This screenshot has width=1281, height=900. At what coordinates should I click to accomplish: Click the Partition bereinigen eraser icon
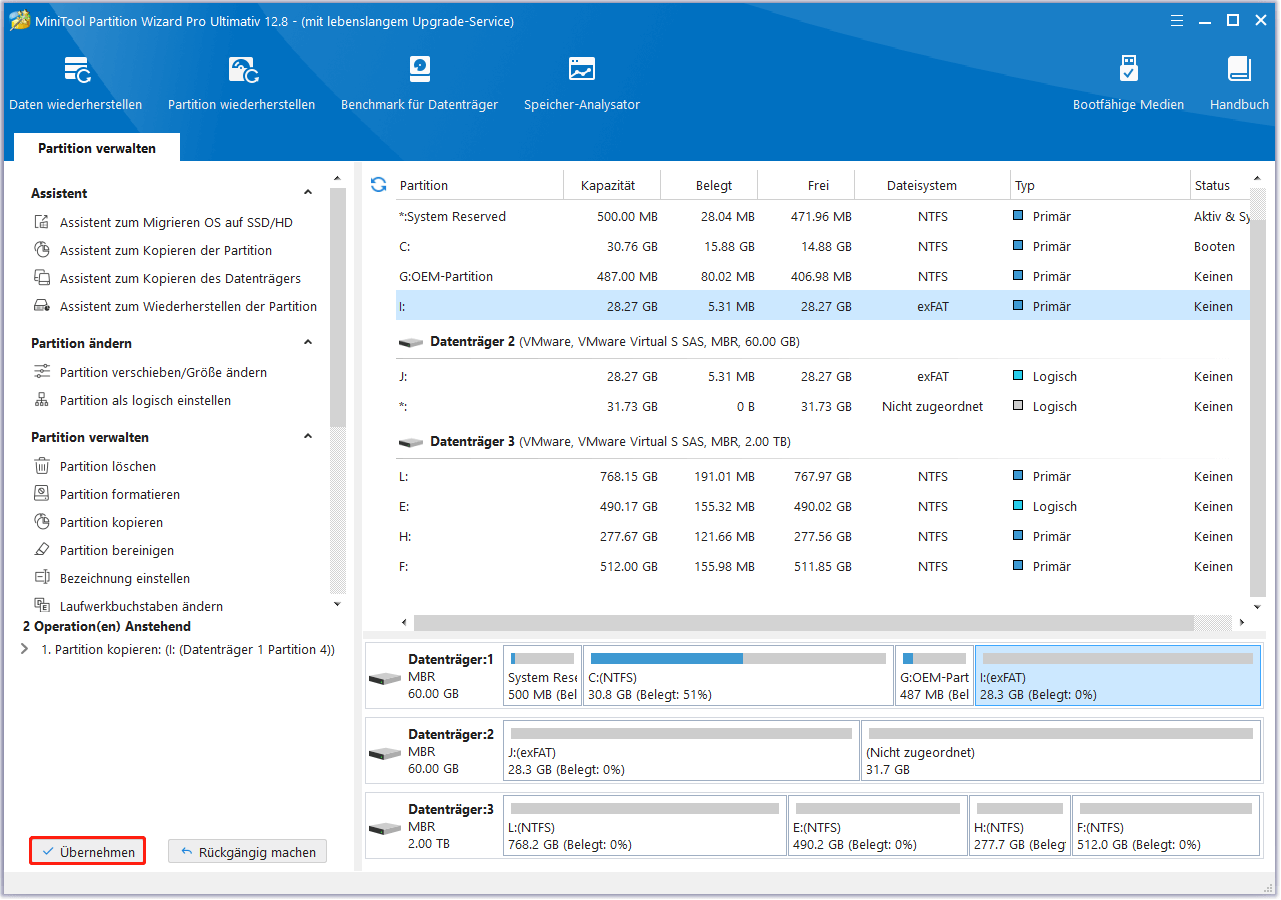click(x=42, y=551)
